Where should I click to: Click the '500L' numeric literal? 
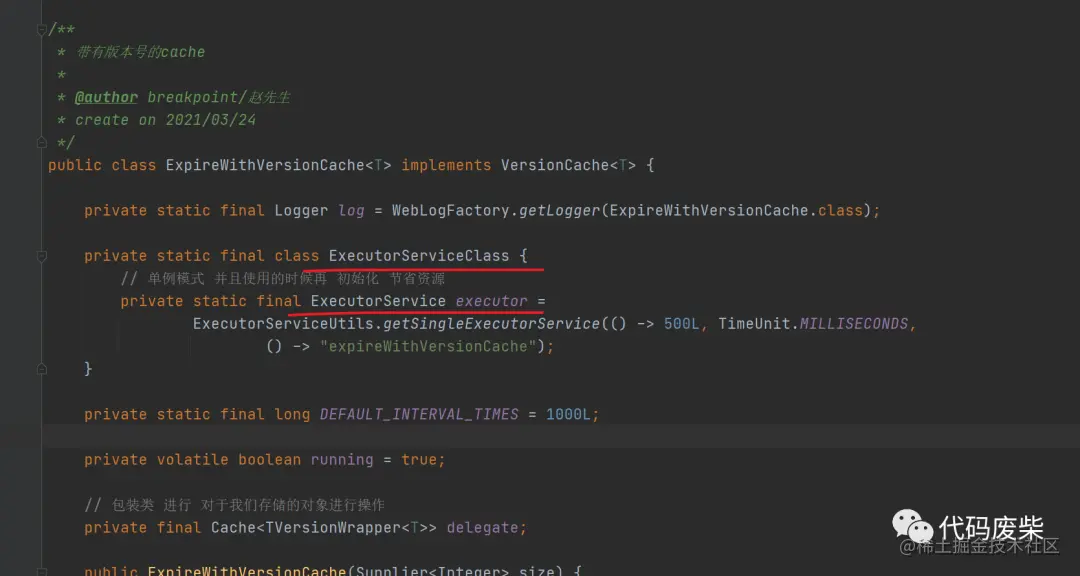tap(681, 324)
